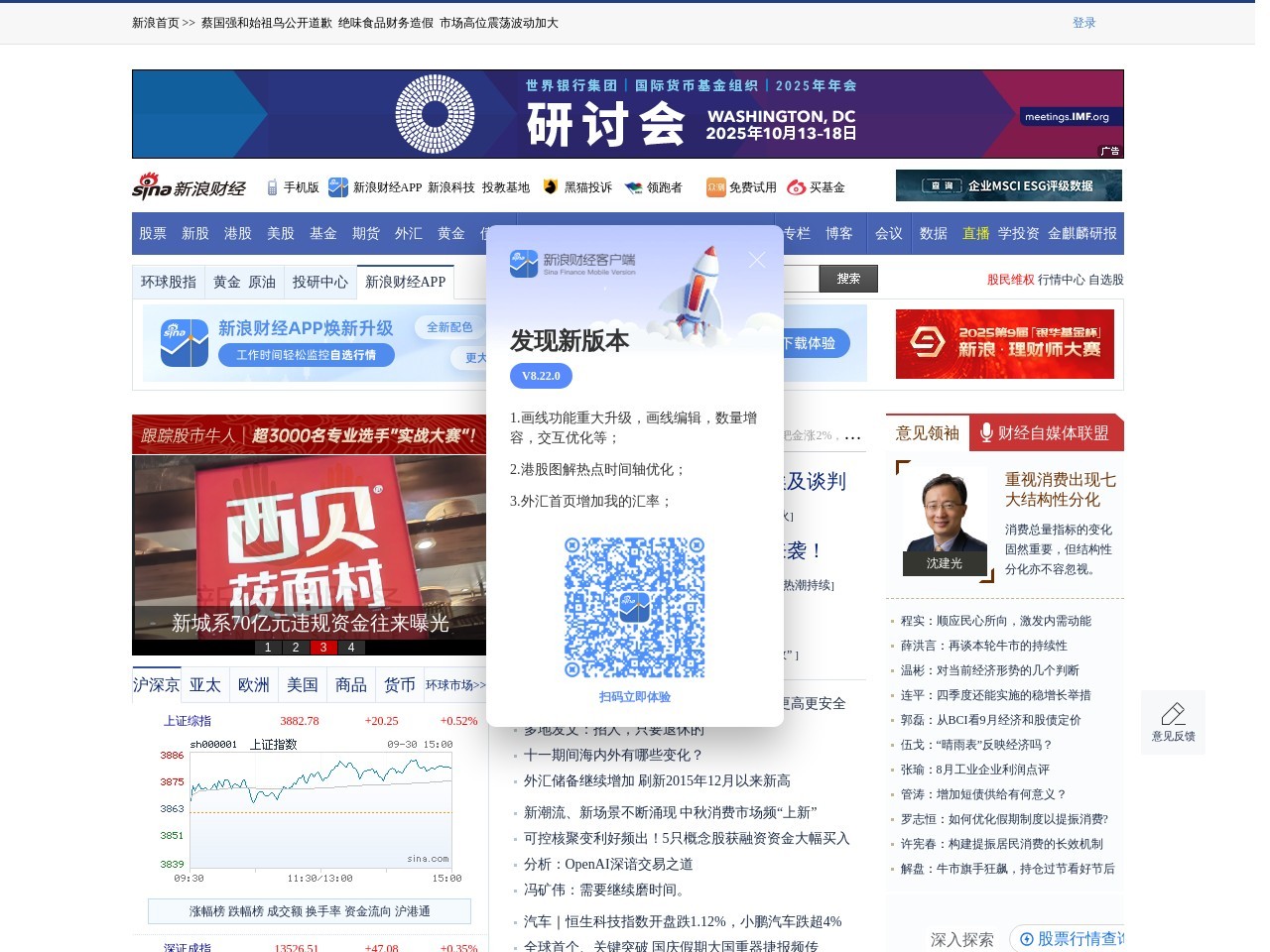The height and width of the screenshot is (952, 1270).
Task: Switch carousel to slide 1
Action: coord(268,648)
